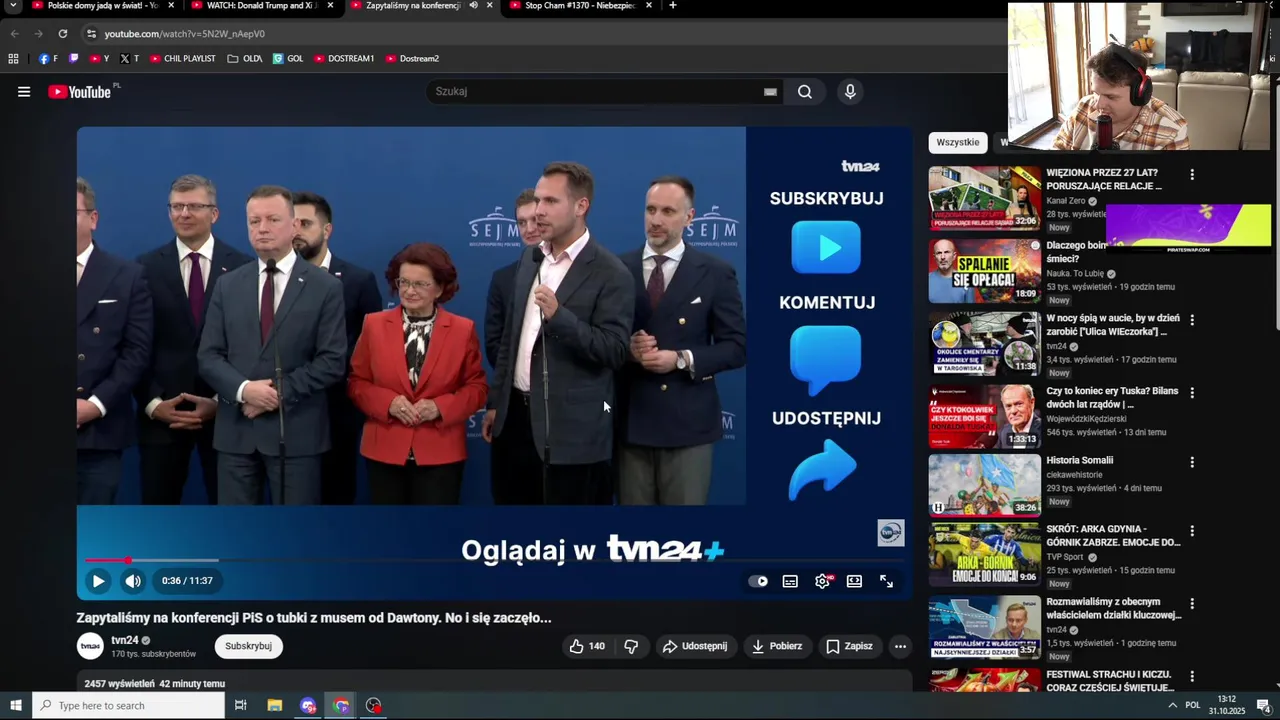Screen dimensions: 1280x720
Task: Open options for Czy to koniec ery Tuska video
Action: pyautogui.click(x=1192, y=393)
